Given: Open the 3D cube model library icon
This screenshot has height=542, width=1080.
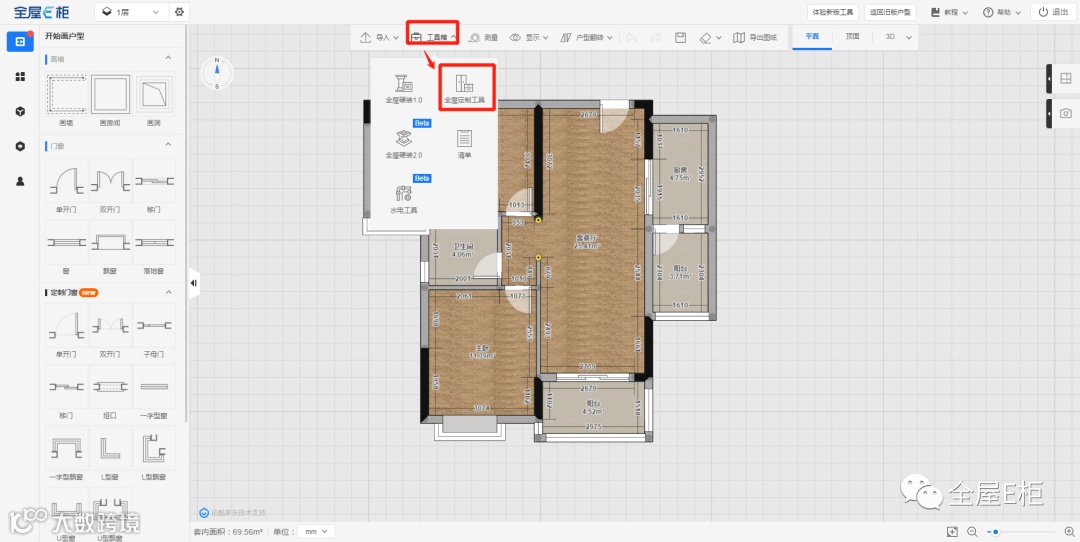Looking at the screenshot, I should pyautogui.click(x=20, y=112).
